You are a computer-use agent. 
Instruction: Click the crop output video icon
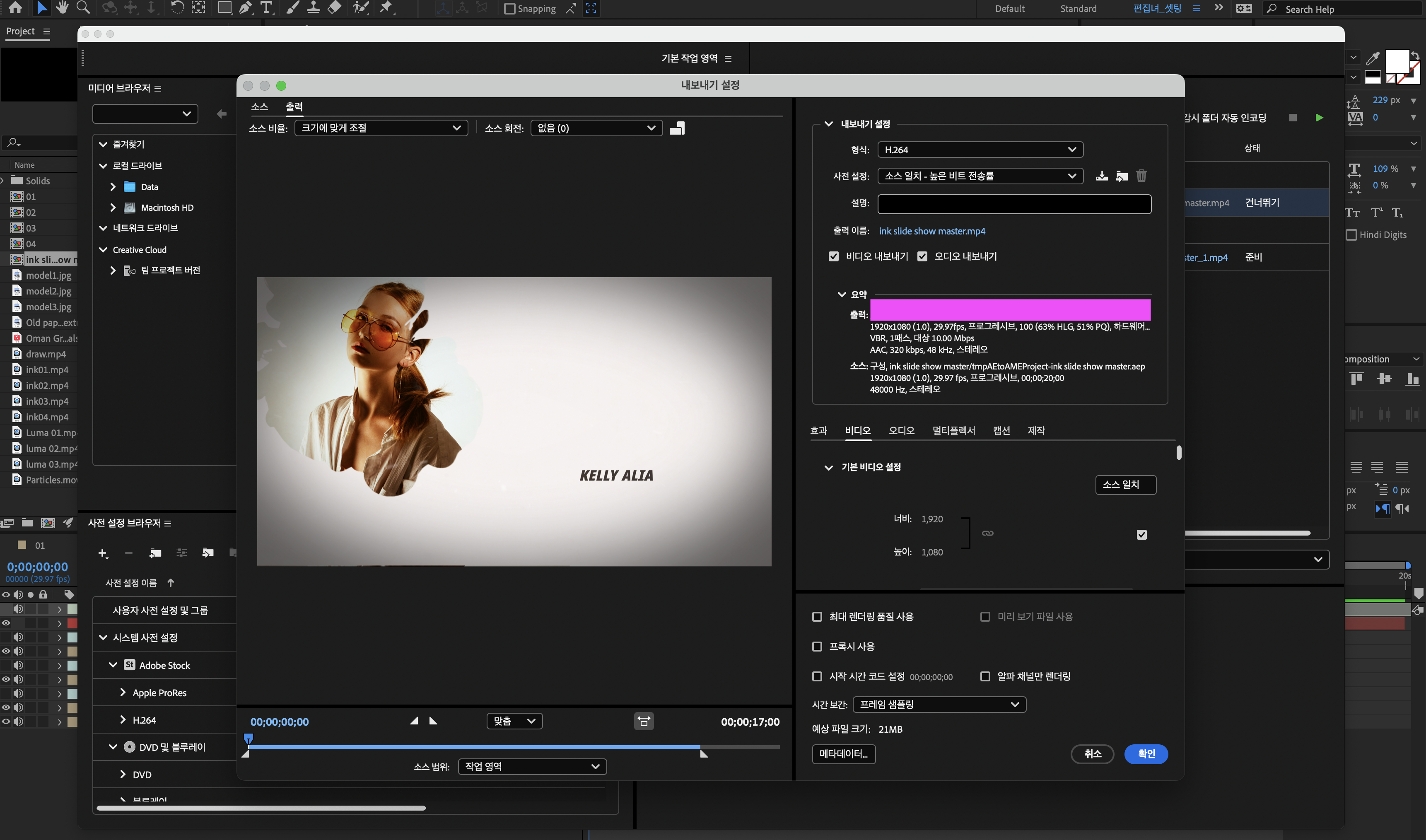tap(677, 128)
